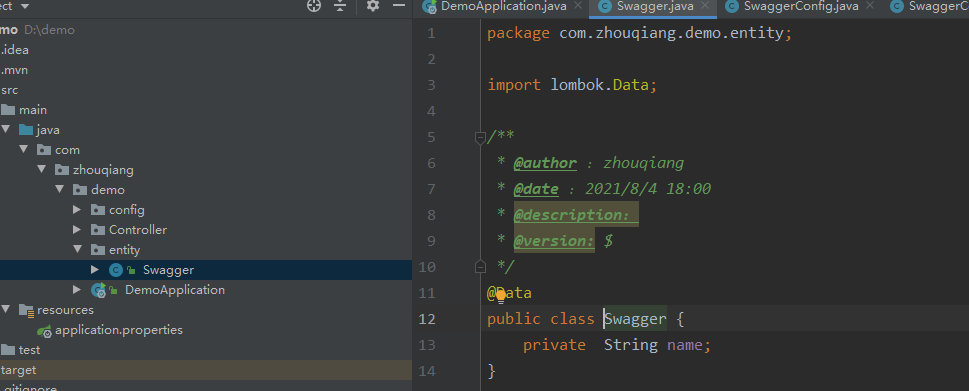
Task: Click the entity package icon
Action: pos(98,250)
